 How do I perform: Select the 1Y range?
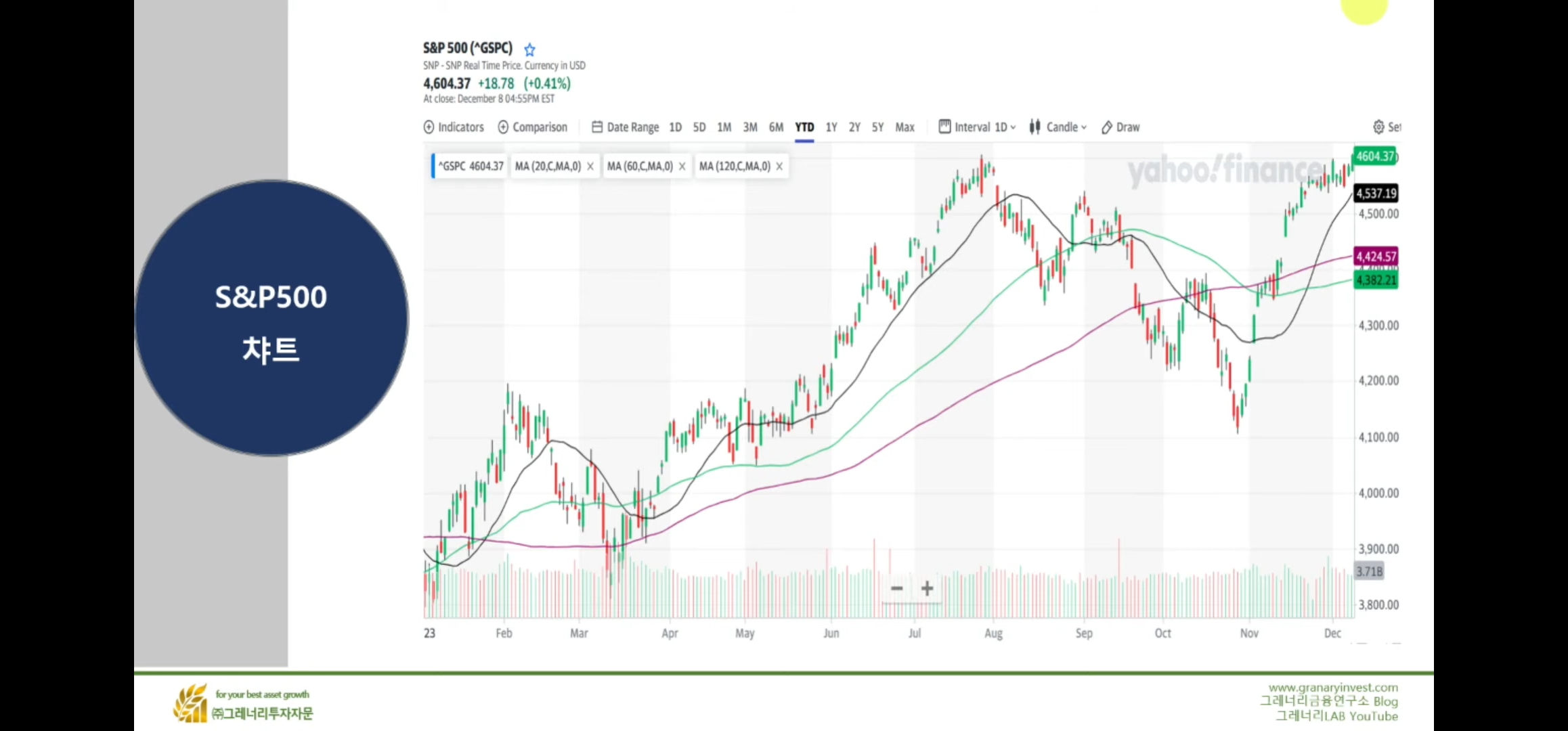831,127
